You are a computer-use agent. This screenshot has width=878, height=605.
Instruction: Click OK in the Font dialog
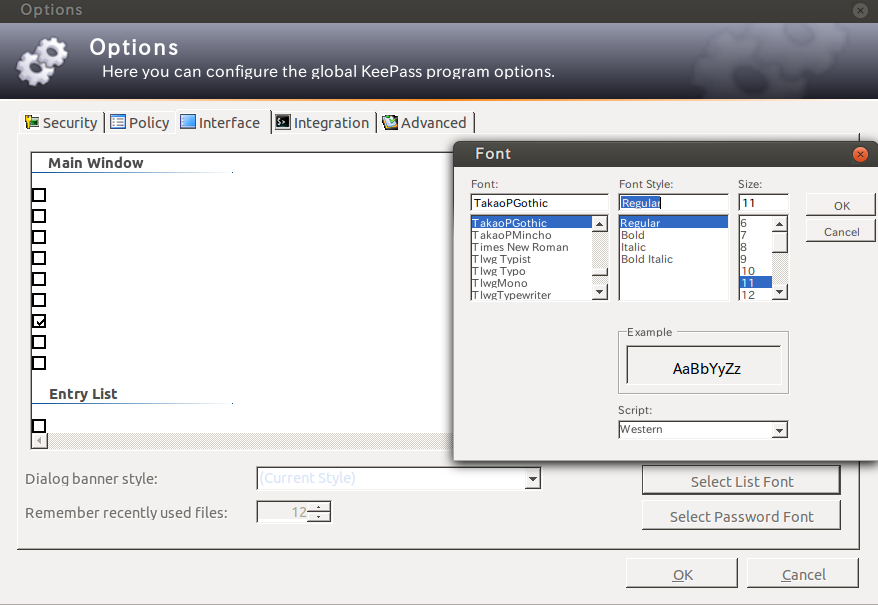(x=841, y=206)
